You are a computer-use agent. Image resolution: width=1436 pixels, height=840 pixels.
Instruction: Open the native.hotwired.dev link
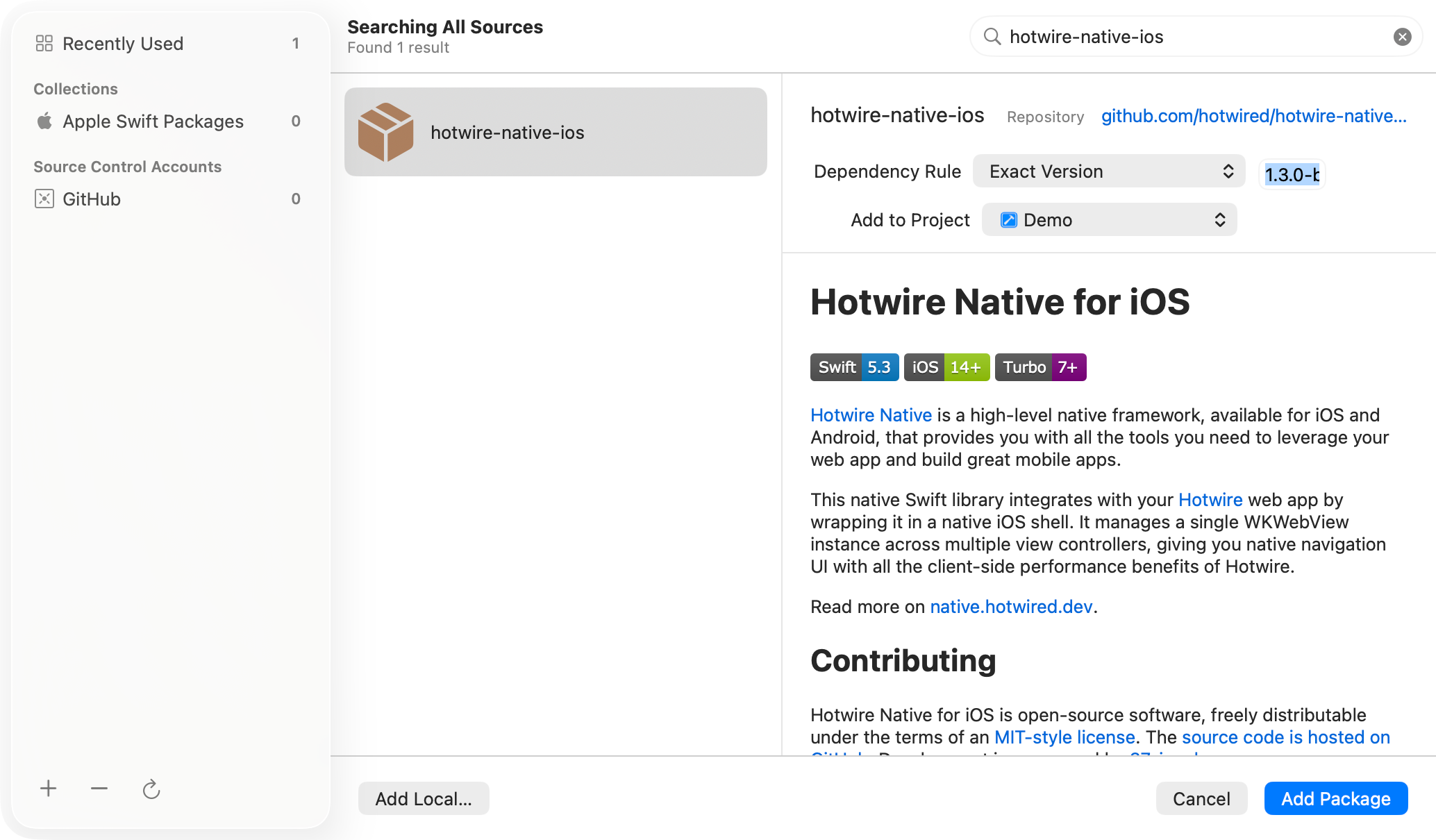[1011, 607]
